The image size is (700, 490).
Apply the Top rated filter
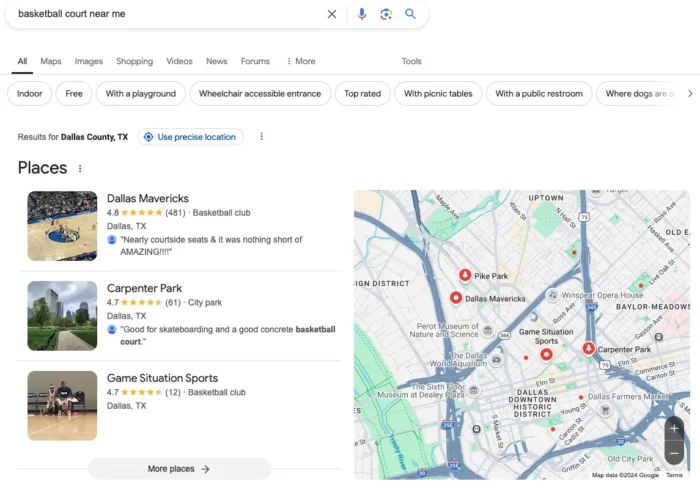pos(362,94)
